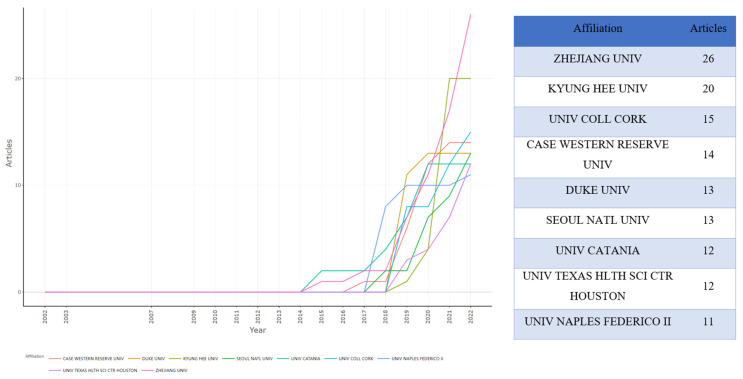Image resolution: width=743 pixels, height=379 pixels.
Task: Select UNIV COLL CORK legend entry
Action: pos(356,359)
